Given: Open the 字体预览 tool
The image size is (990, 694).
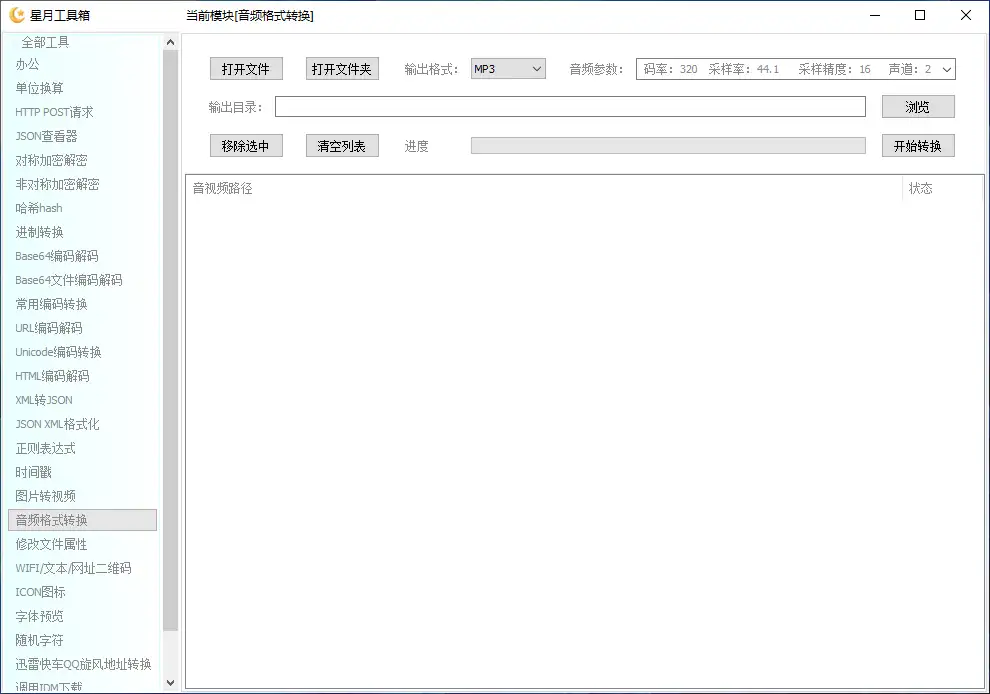Looking at the screenshot, I should coord(39,616).
